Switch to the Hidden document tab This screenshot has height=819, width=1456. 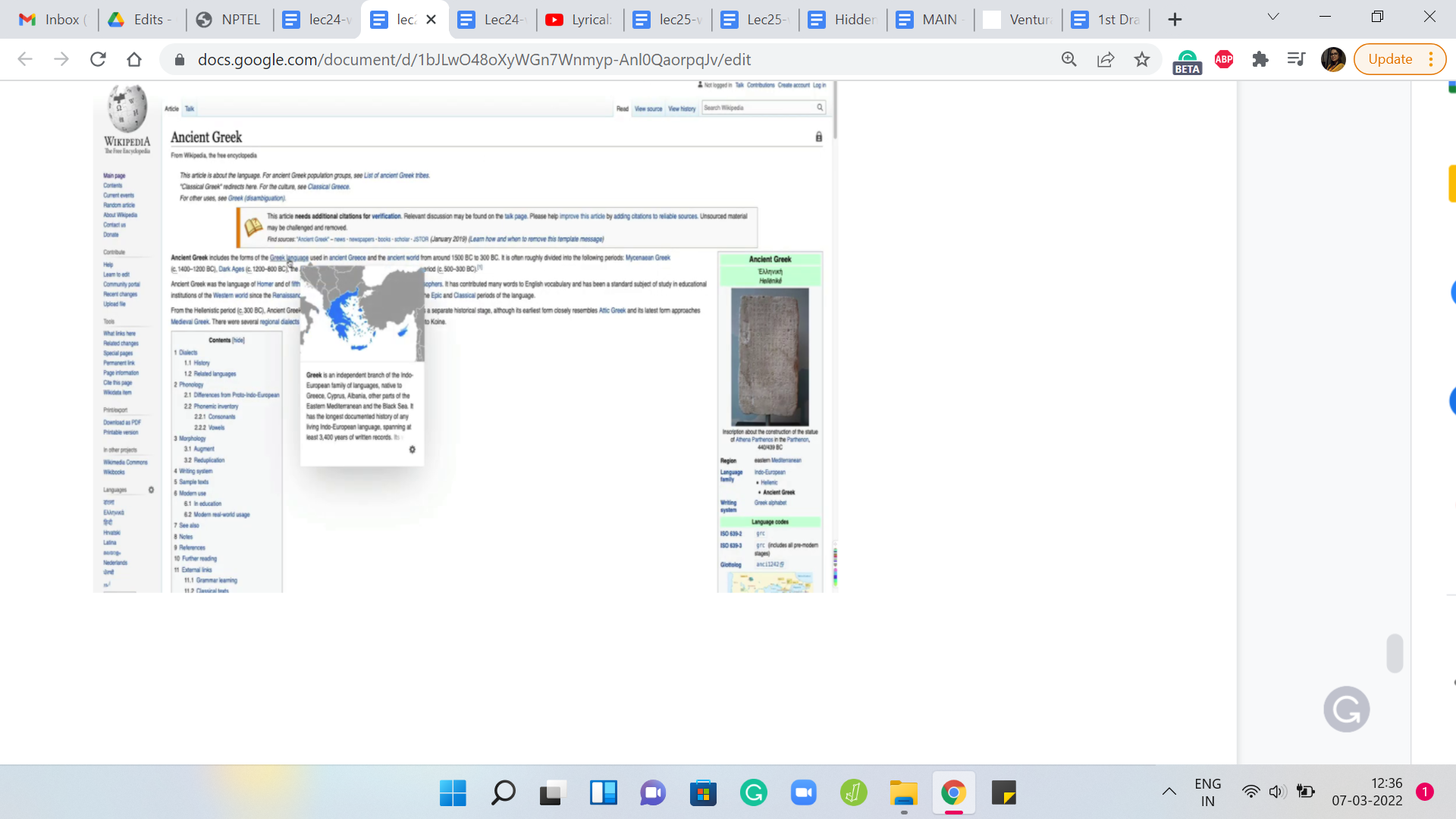pyautogui.click(x=843, y=20)
